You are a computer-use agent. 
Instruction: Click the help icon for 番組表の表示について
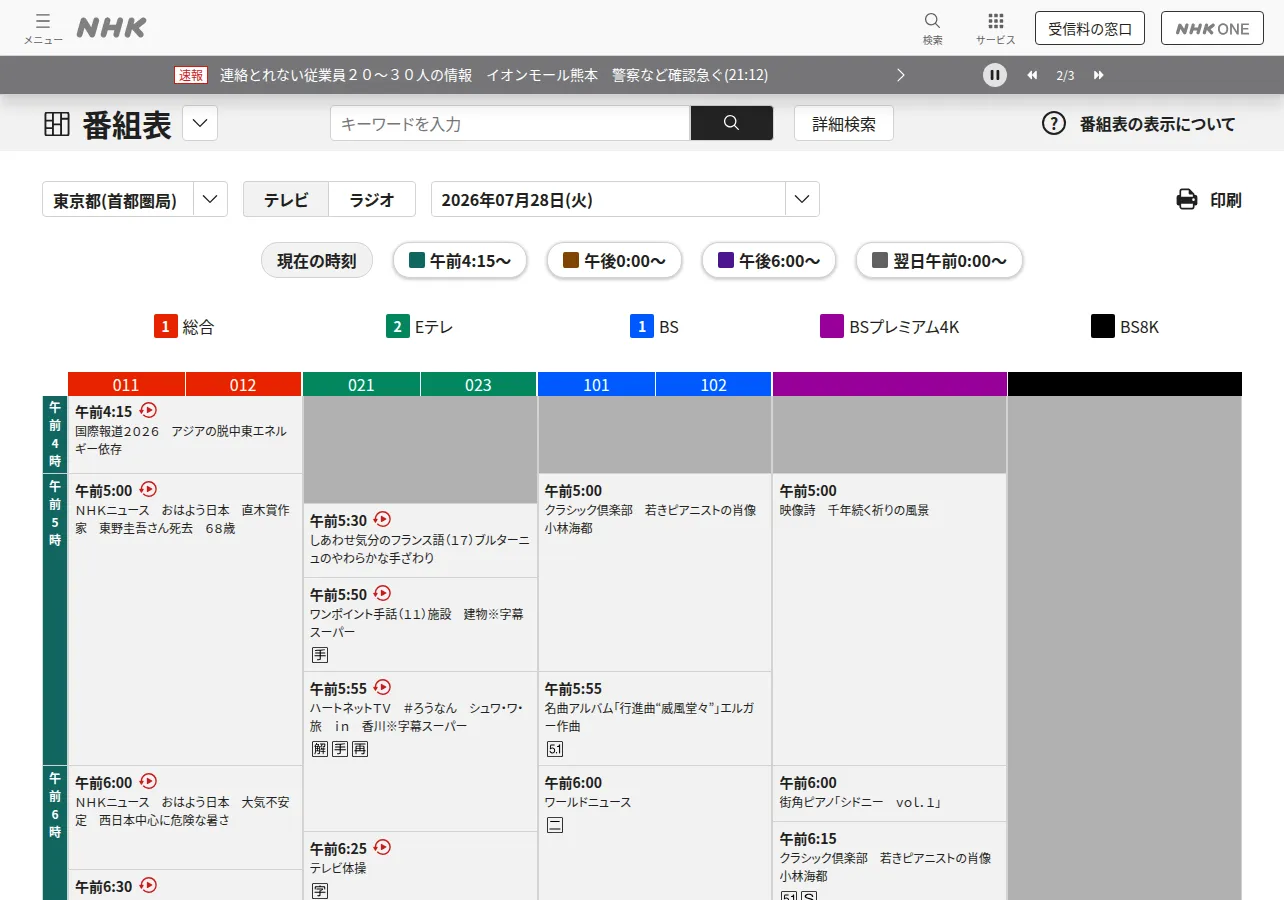(x=1053, y=124)
